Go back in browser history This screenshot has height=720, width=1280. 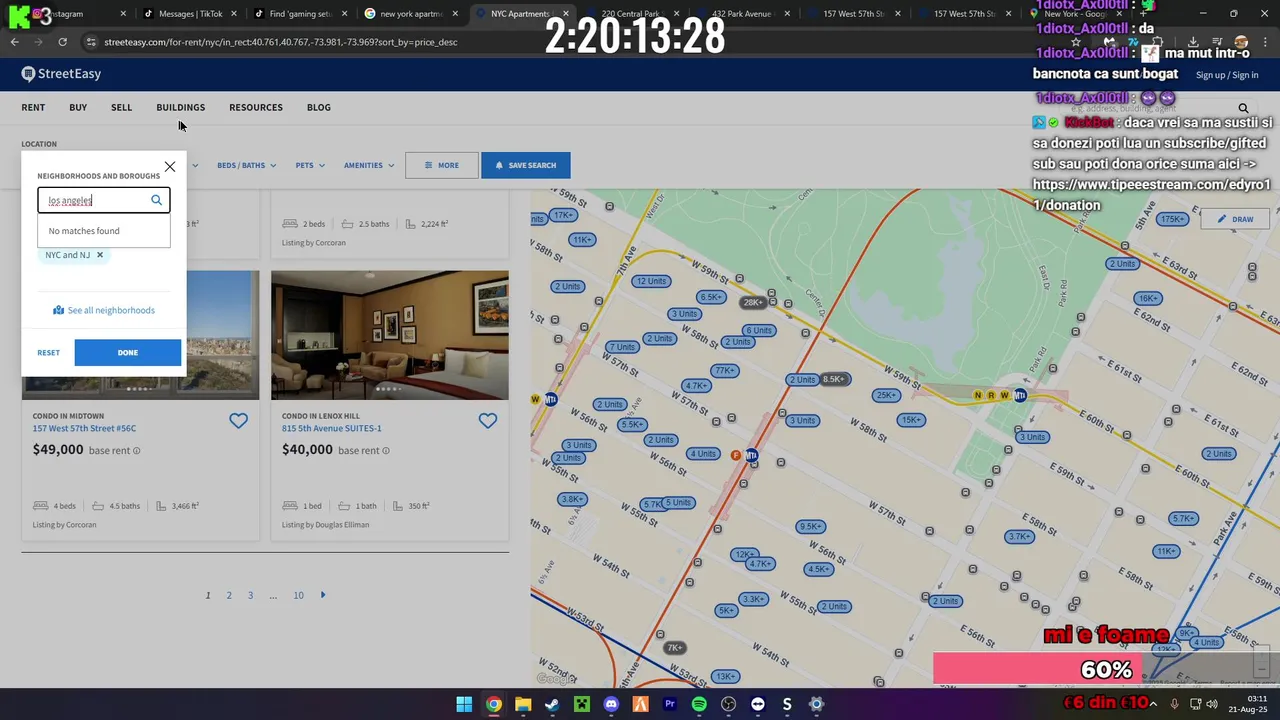(14, 42)
